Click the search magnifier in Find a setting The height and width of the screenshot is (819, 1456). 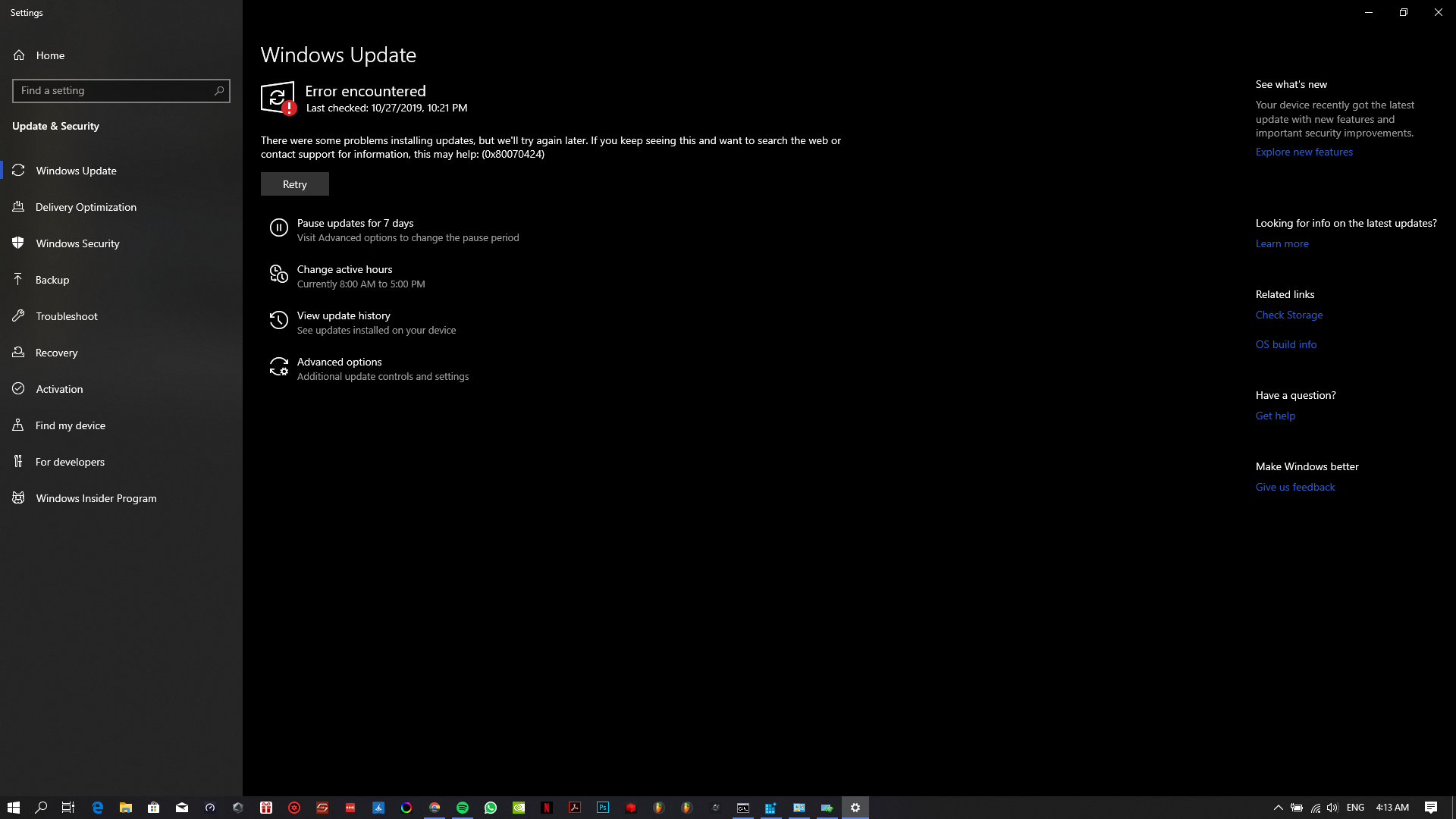(x=219, y=91)
